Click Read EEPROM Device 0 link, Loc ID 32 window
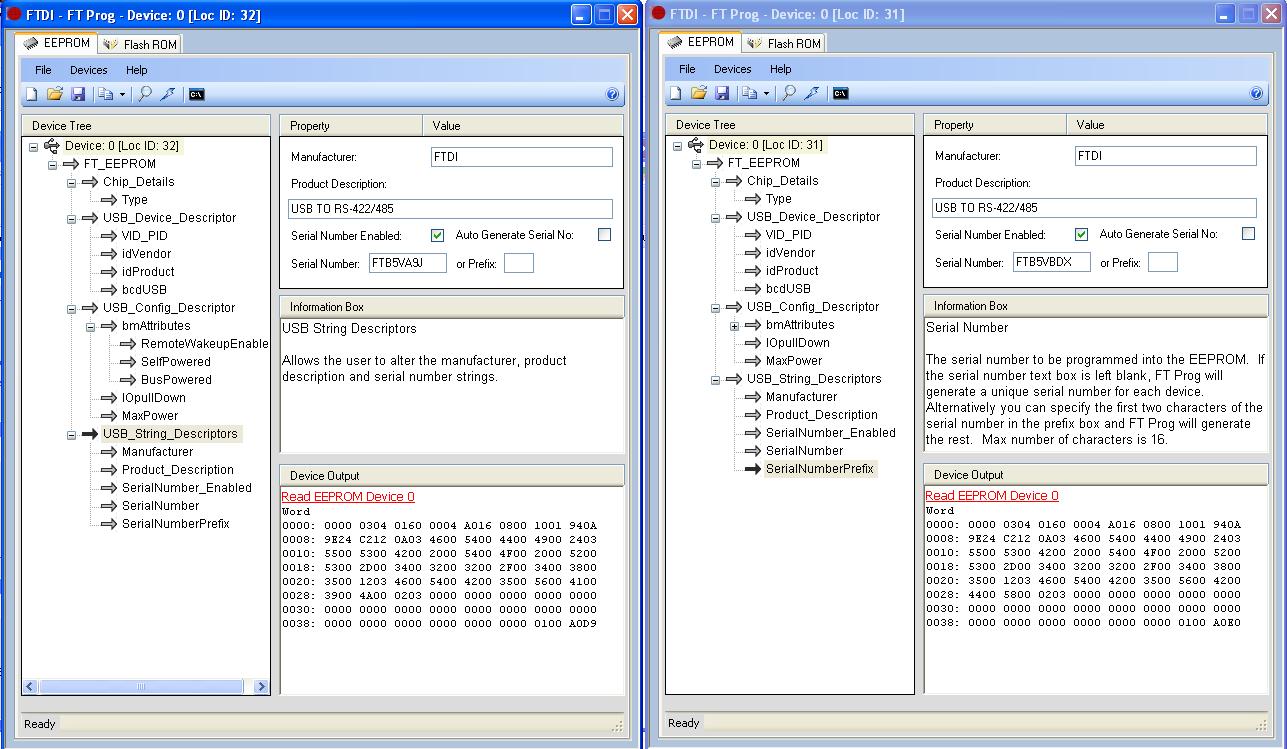 click(x=348, y=497)
